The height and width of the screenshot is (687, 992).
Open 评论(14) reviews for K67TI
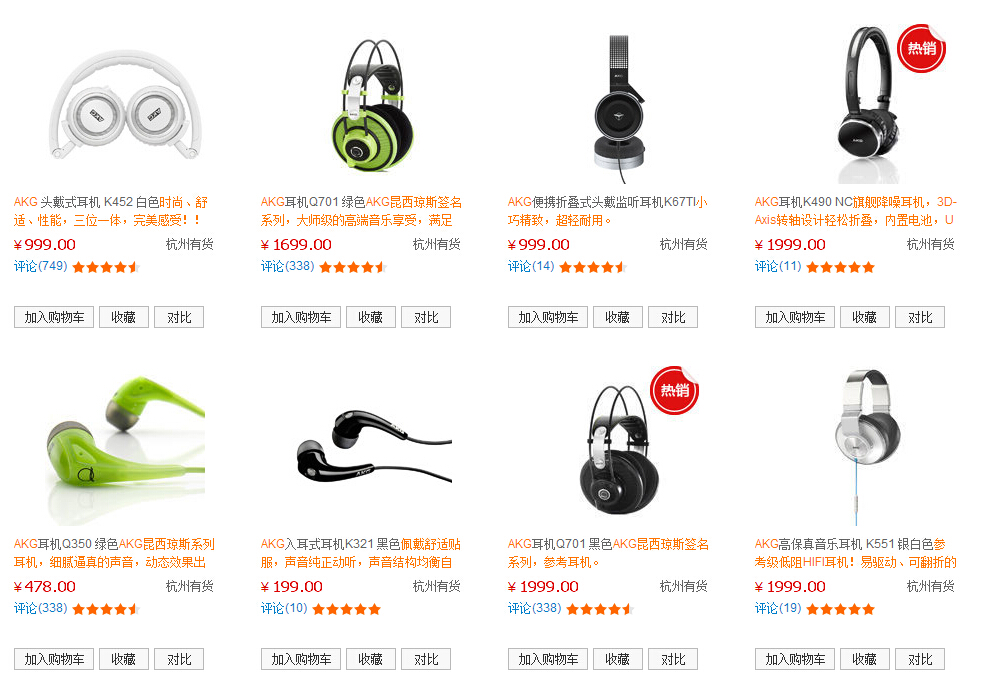pos(531,266)
